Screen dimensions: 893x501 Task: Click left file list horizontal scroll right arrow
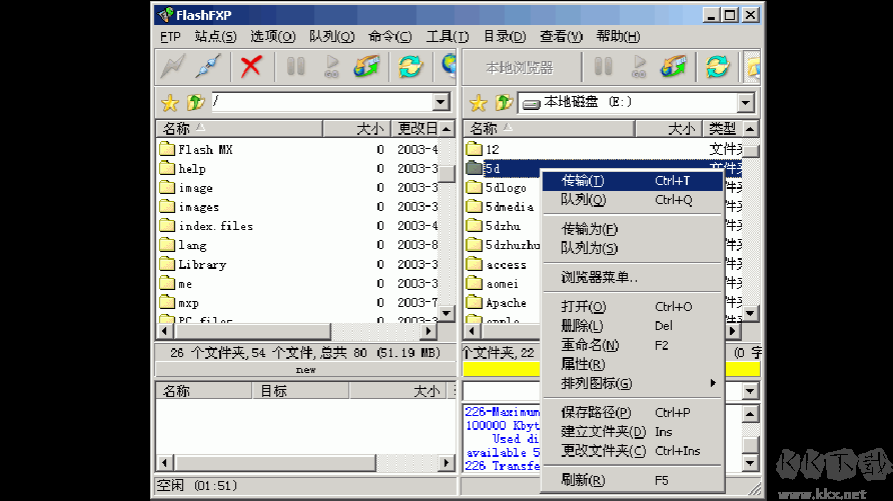pos(429,331)
